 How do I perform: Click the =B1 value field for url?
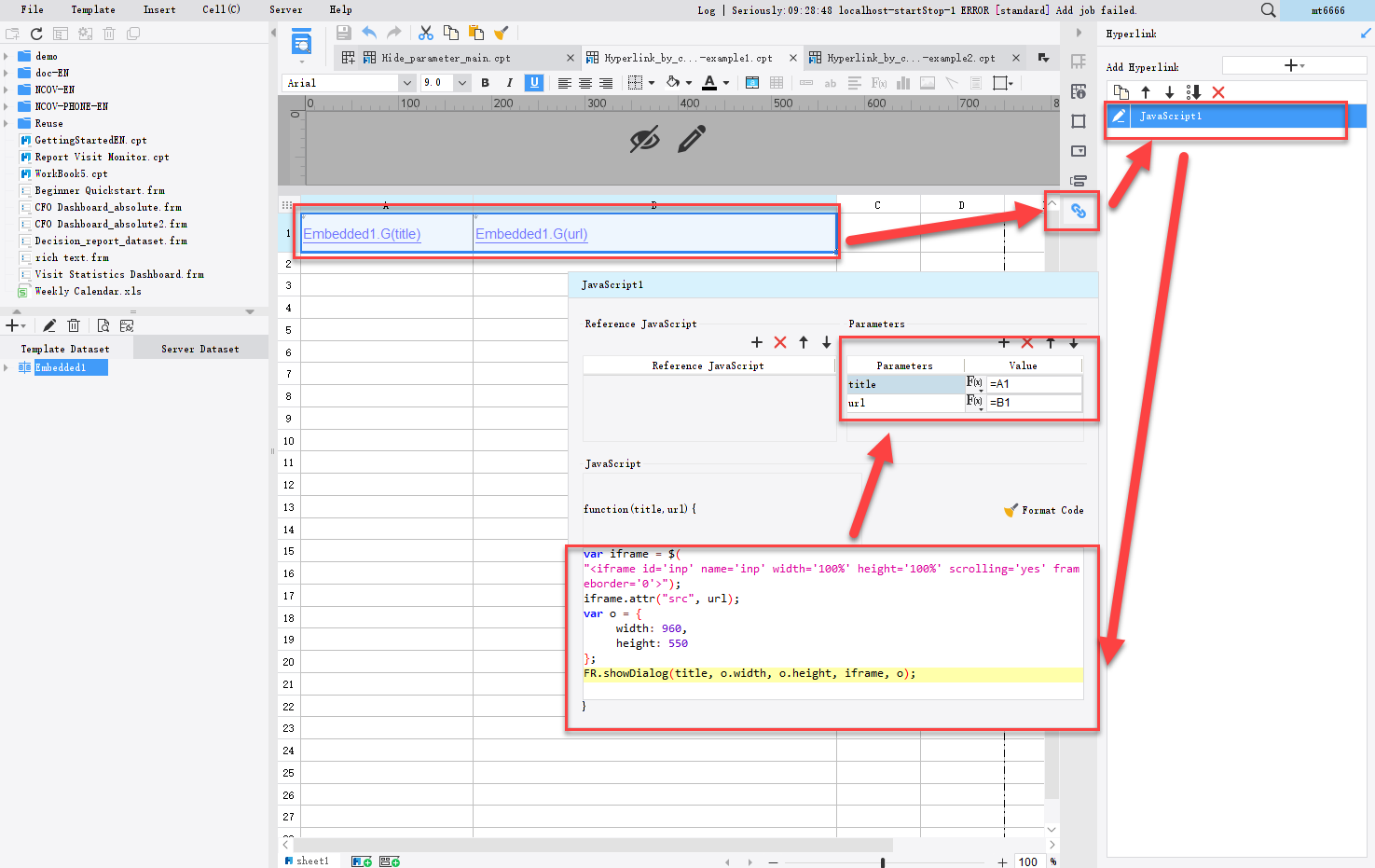[x=1035, y=403]
